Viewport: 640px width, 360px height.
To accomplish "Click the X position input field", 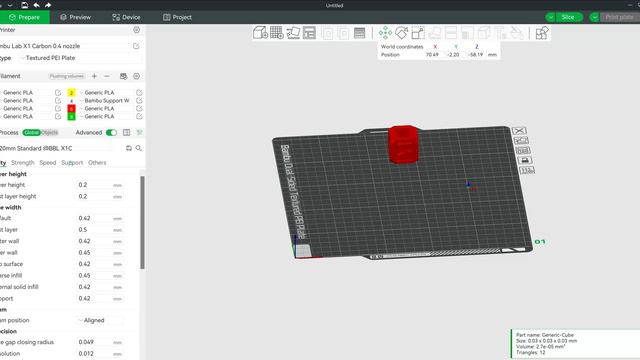I will click(x=433, y=55).
